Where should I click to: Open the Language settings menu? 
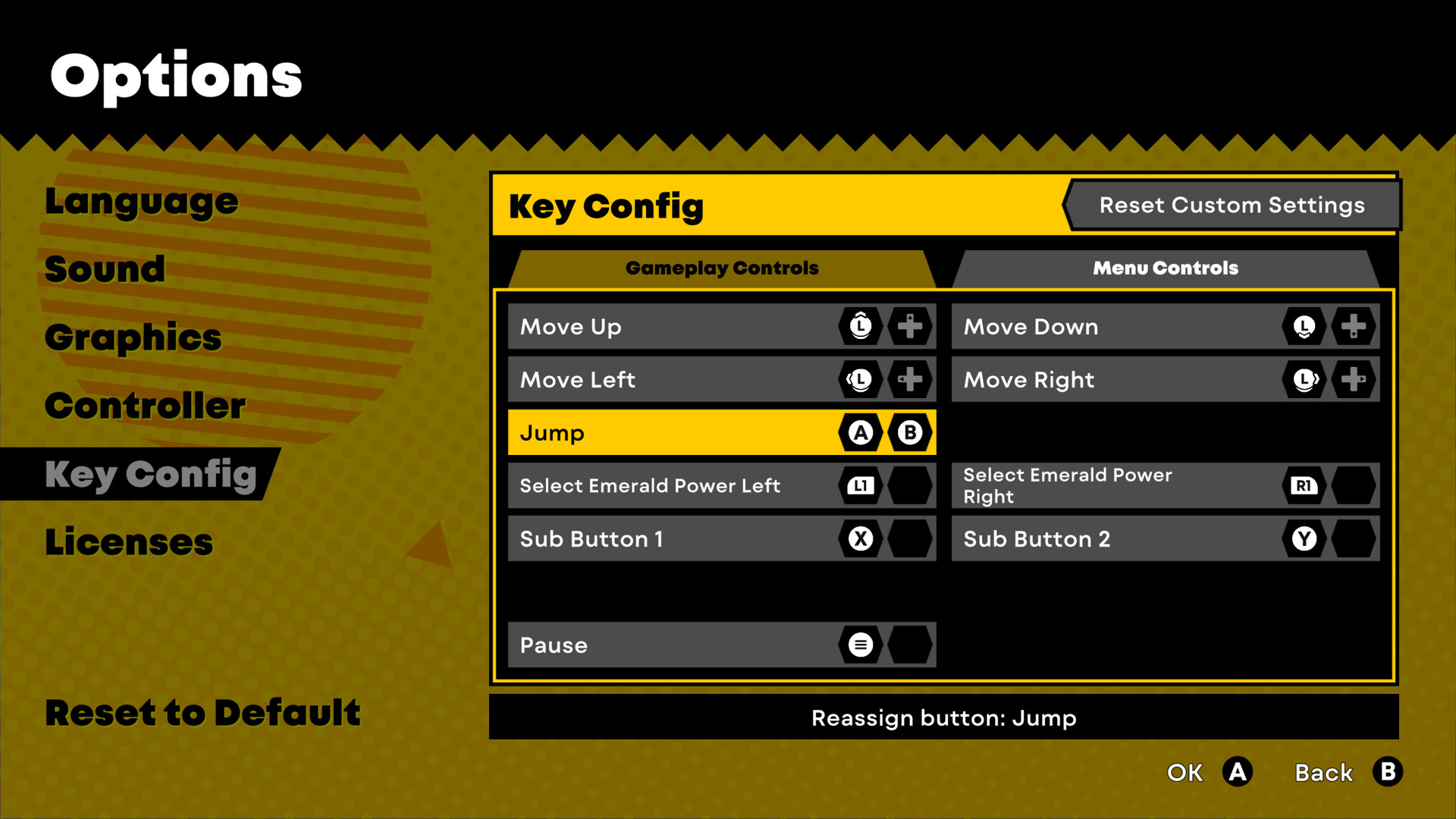pos(142,200)
